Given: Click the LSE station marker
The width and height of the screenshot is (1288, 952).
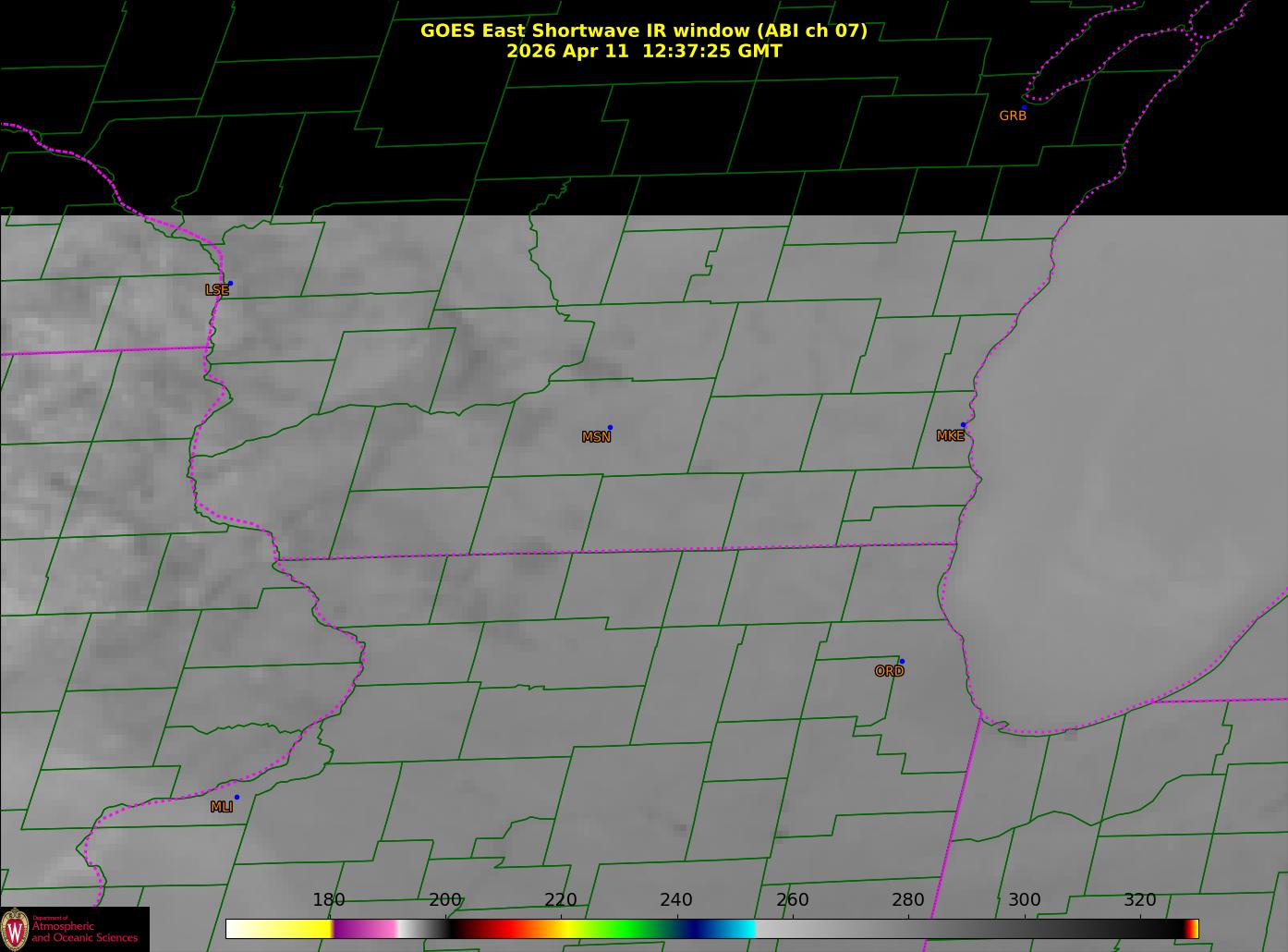Looking at the screenshot, I should click(x=230, y=284).
